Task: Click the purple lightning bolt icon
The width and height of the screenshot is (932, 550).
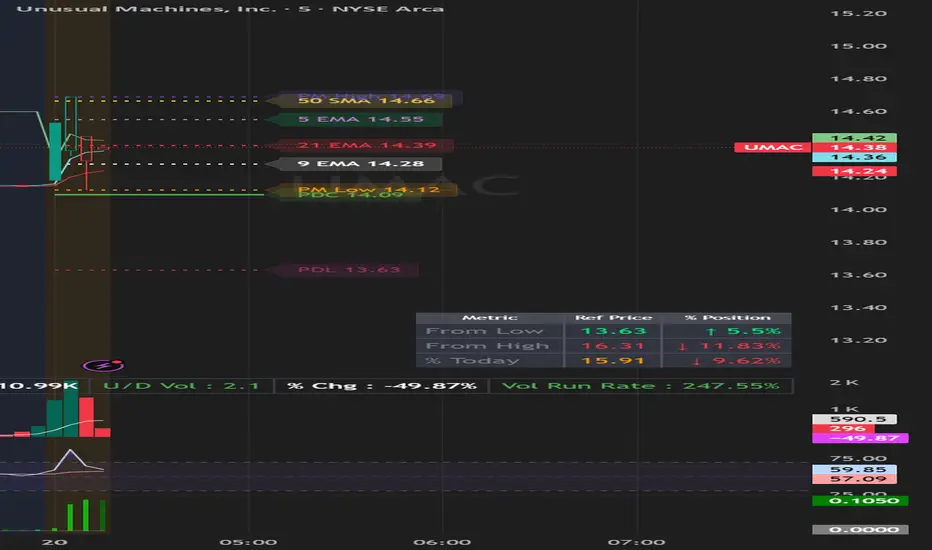Action: pos(103,365)
